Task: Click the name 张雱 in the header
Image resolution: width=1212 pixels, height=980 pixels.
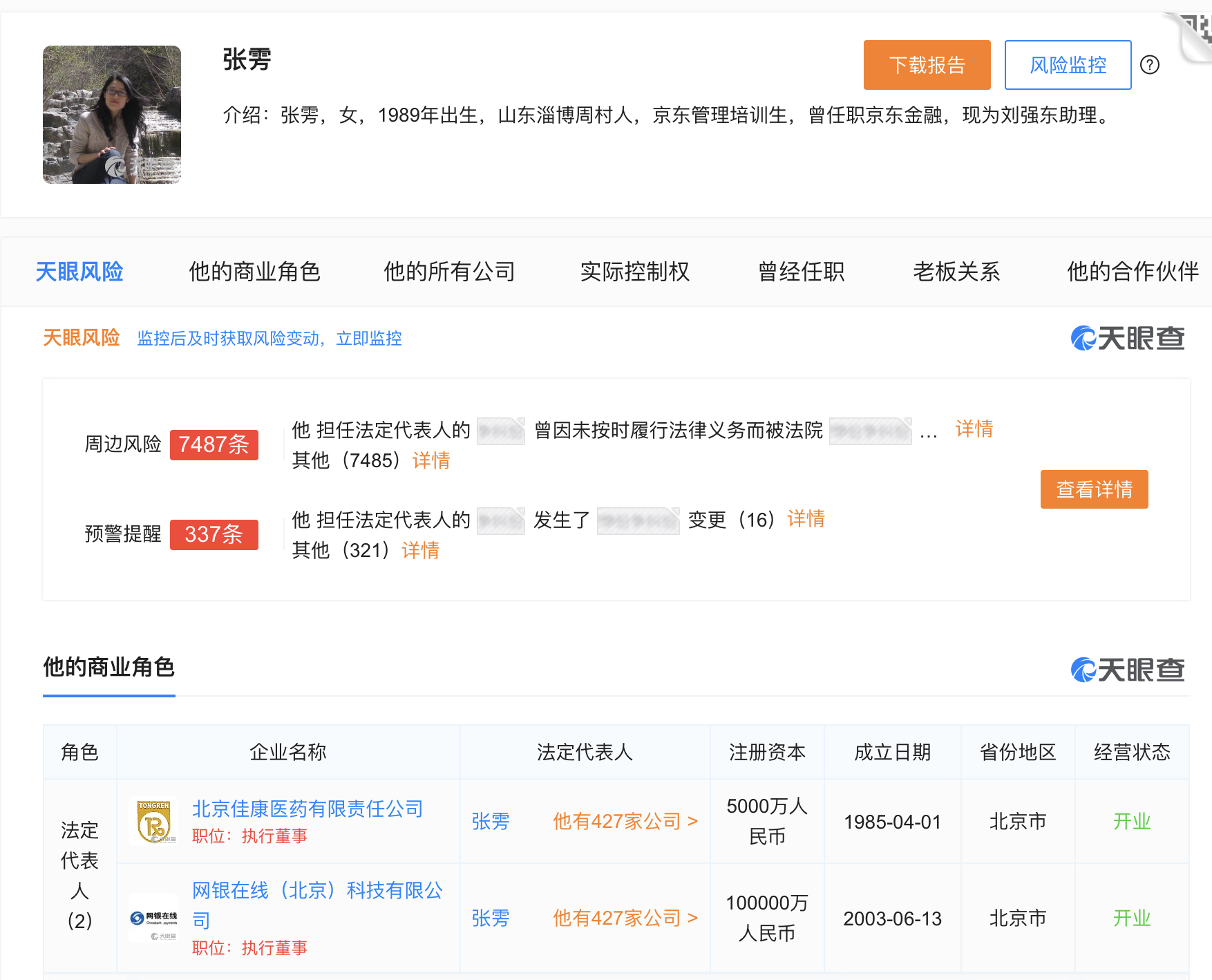Action: pos(247,59)
